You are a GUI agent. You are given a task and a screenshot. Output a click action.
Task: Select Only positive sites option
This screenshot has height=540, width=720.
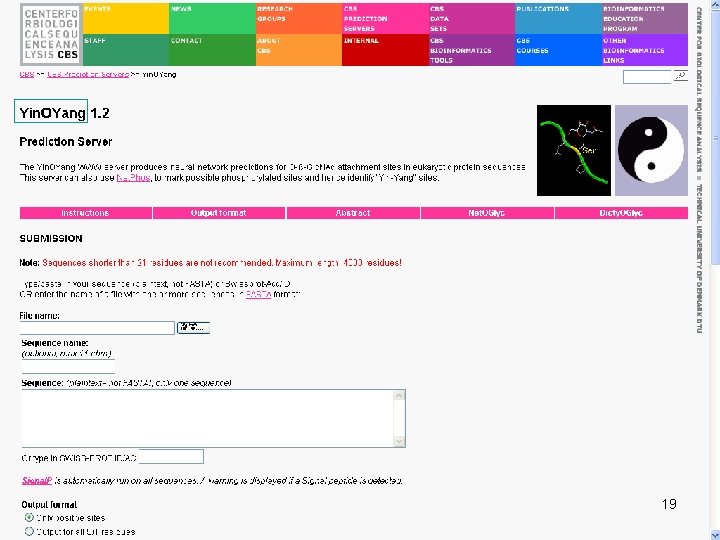click(29, 518)
